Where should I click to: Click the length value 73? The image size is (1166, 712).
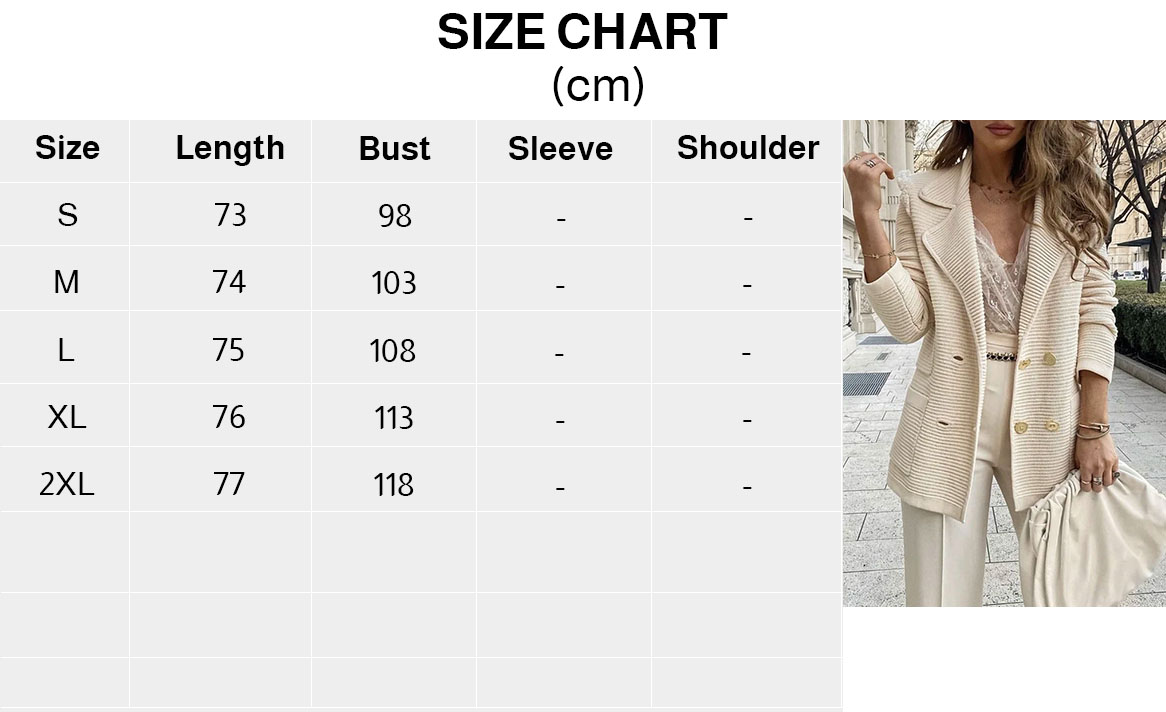point(230,215)
